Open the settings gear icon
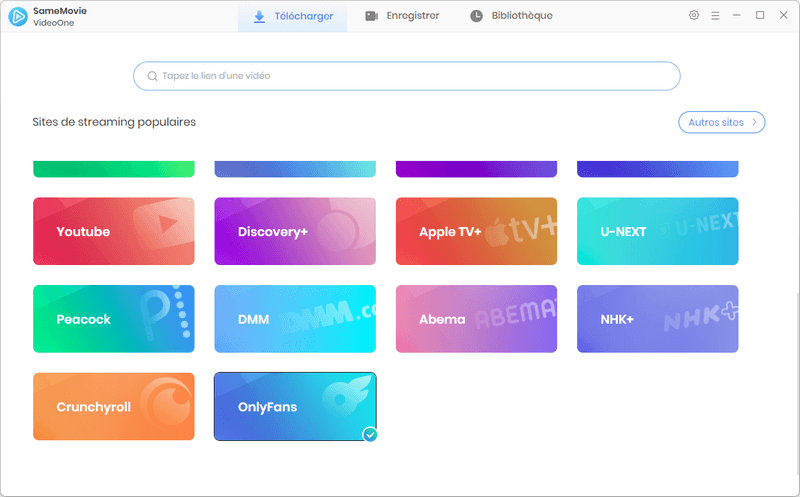 (x=693, y=15)
